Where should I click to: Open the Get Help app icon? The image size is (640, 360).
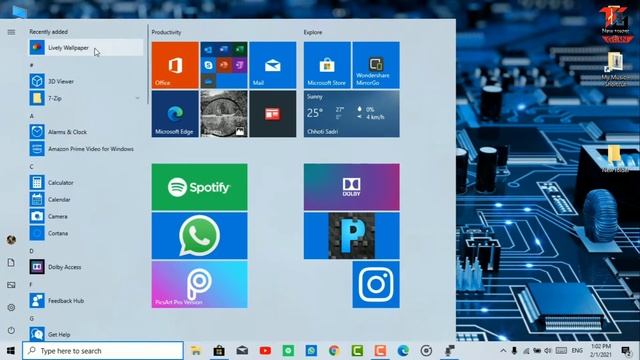point(37,334)
